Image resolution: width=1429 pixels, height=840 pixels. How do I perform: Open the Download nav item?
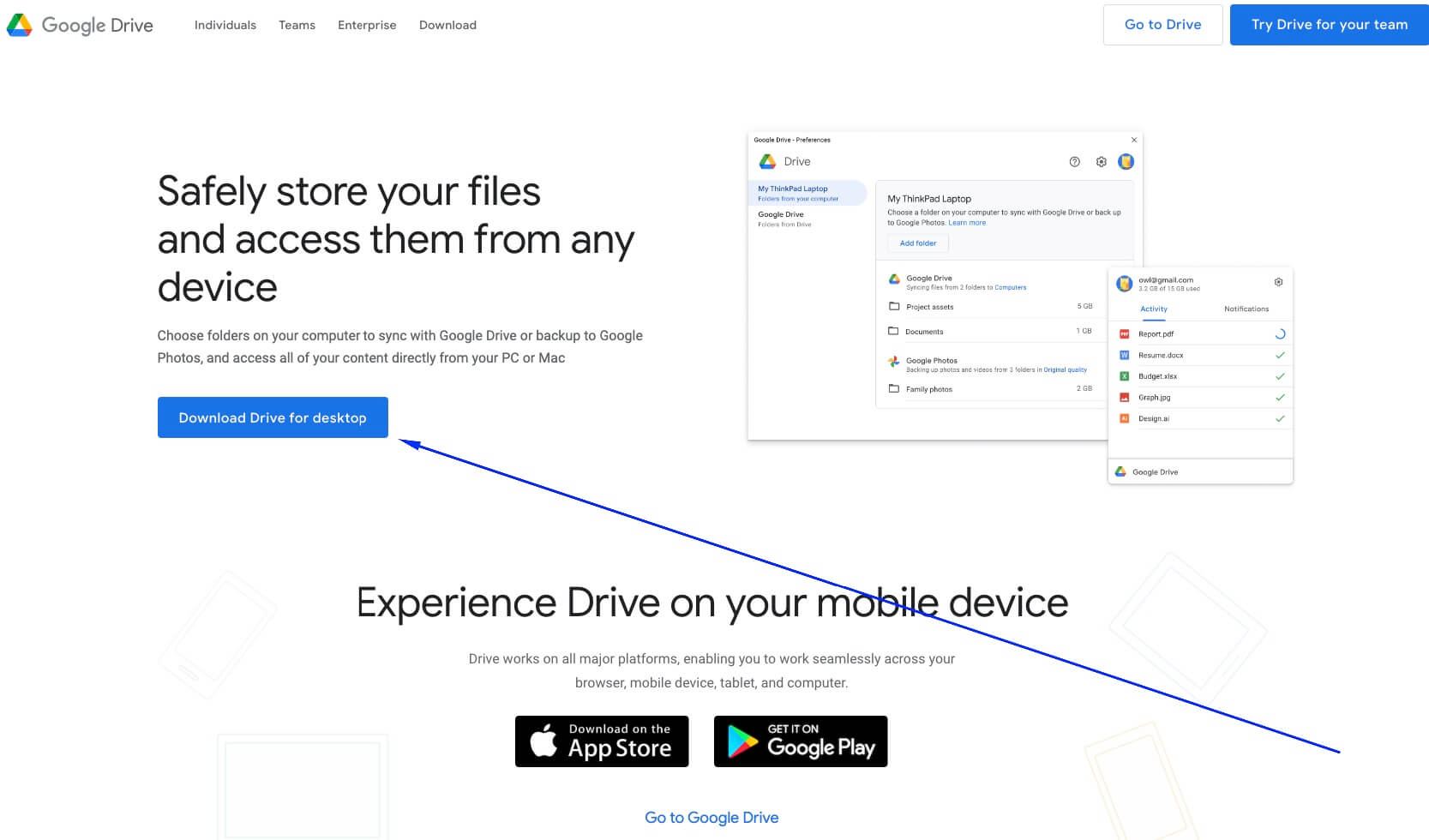(447, 25)
